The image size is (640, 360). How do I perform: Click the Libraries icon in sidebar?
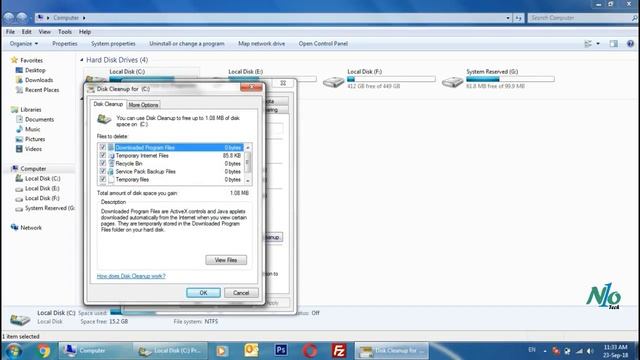14,109
